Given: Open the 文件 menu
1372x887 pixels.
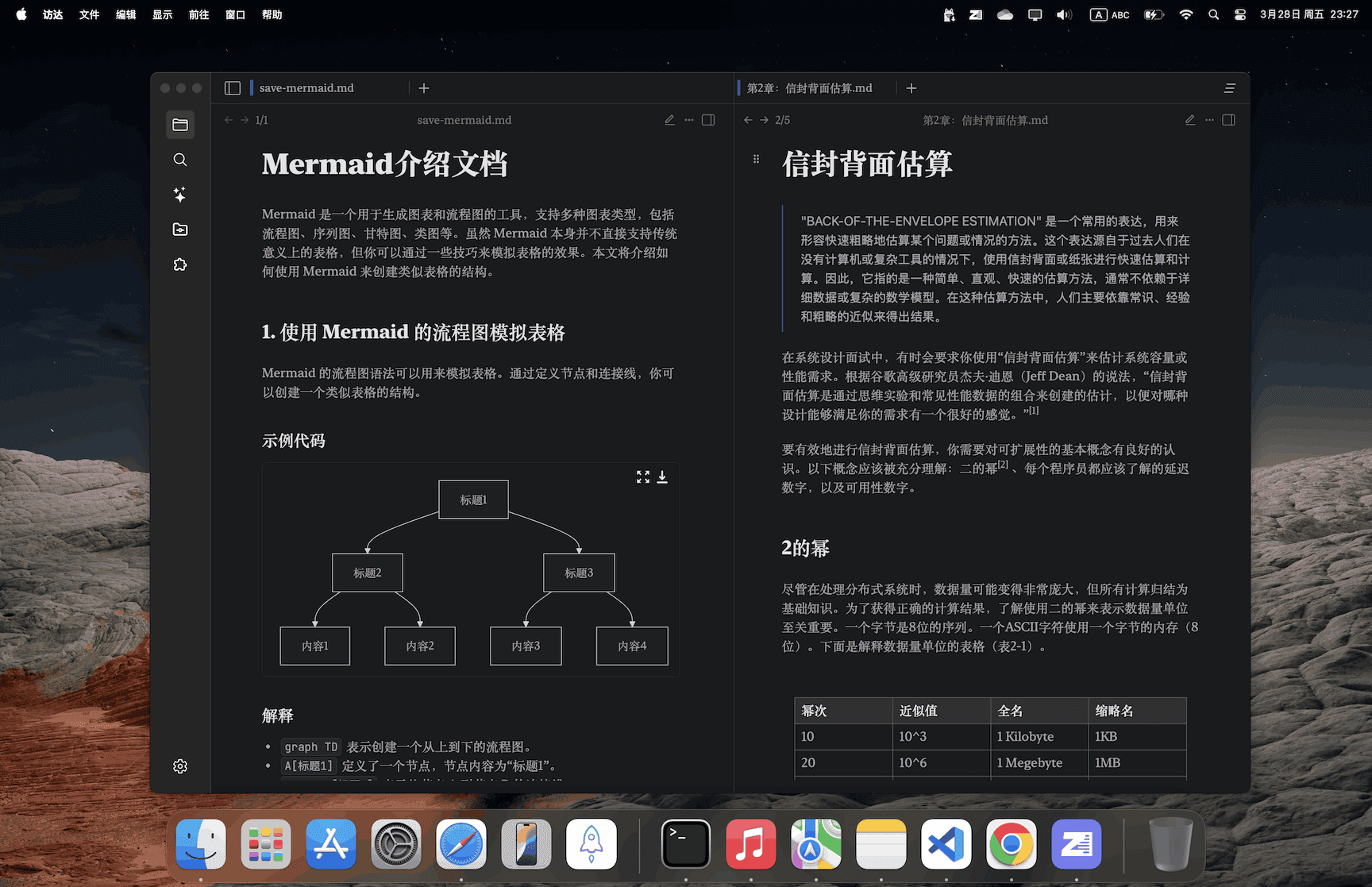Looking at the screenshot, I should point(90,14).
